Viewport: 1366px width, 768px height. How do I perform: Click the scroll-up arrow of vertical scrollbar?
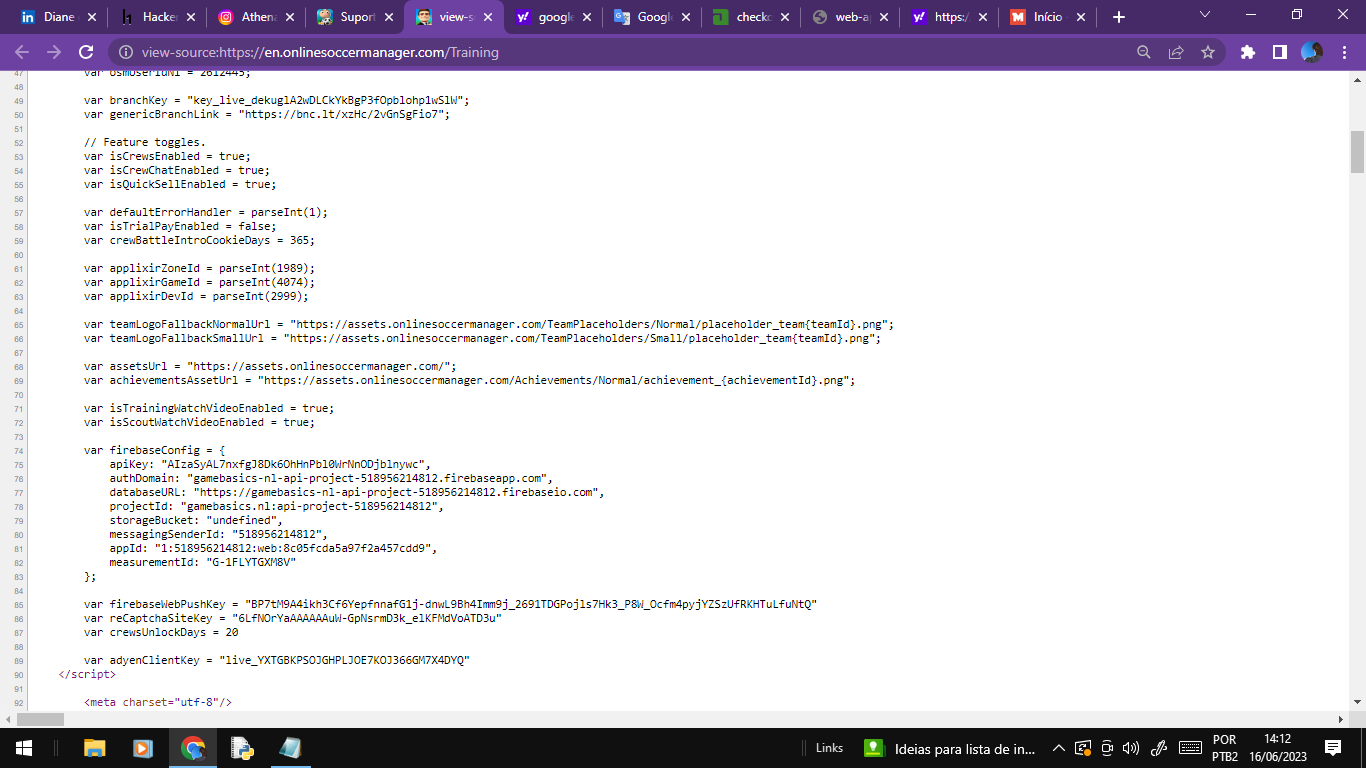click(x=1357, y=78)
